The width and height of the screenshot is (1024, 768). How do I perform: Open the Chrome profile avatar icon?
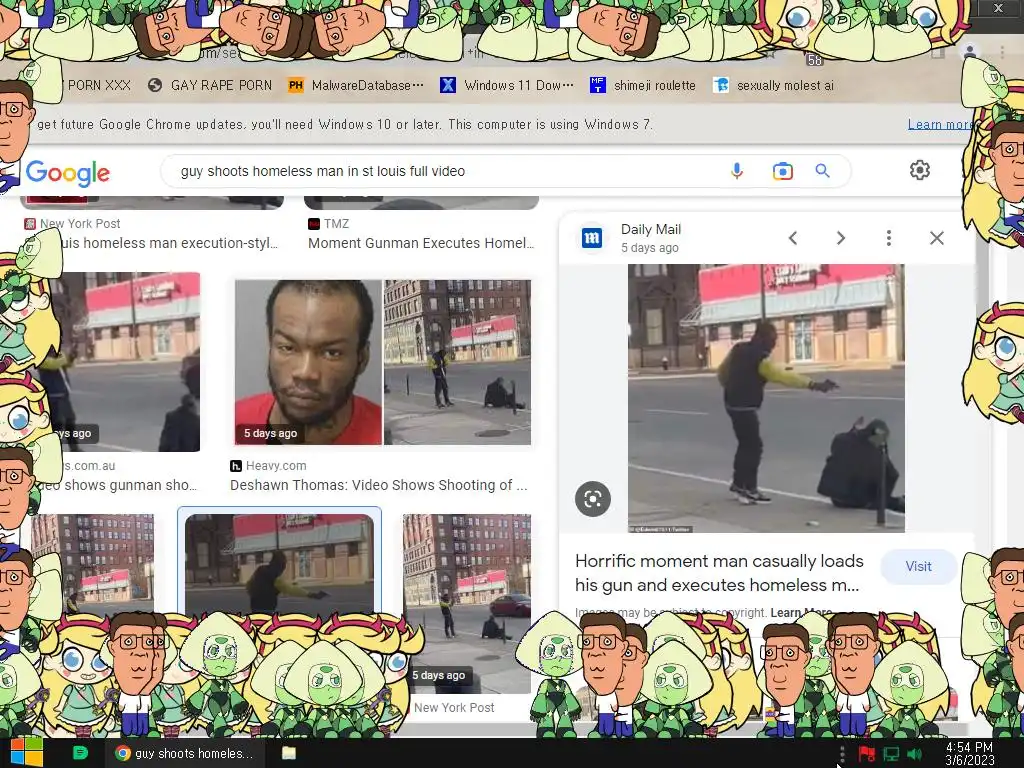(970, 51)
